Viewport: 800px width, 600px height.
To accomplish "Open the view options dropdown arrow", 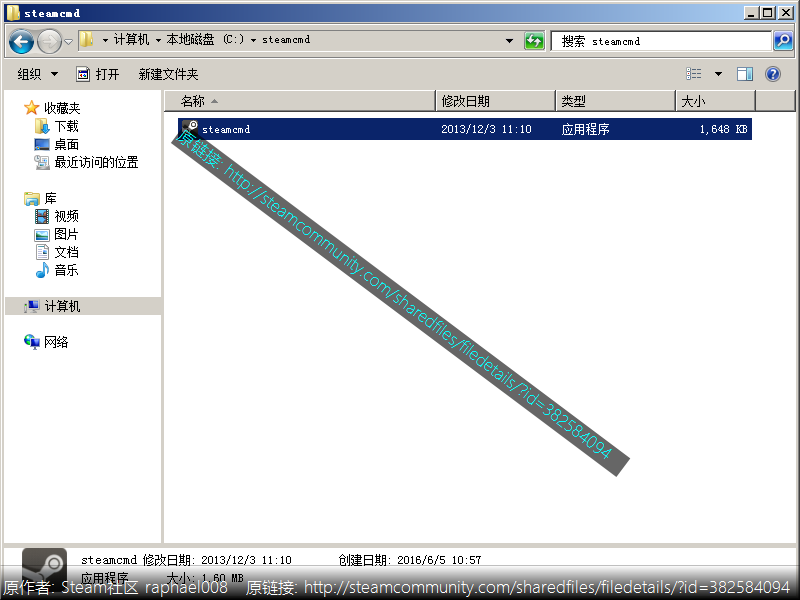I will (x=718, y=74).
